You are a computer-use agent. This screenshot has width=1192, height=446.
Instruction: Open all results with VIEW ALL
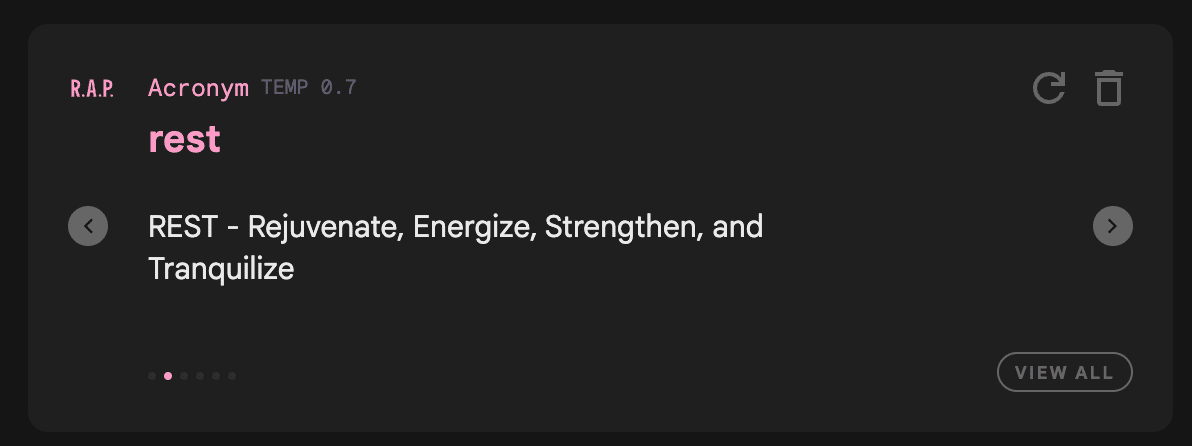click(1065, 372)
